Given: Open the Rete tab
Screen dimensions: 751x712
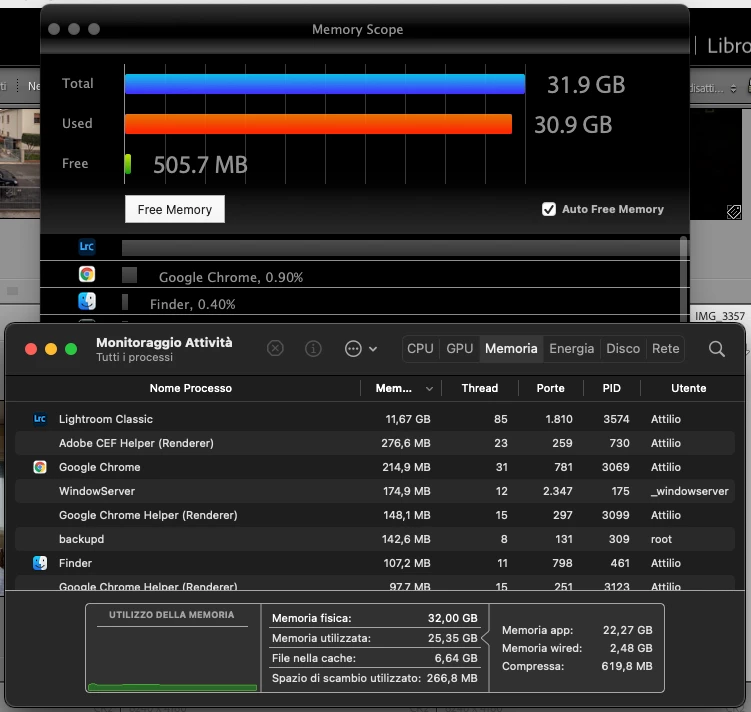Looking at the screenshot, I should (665, 349).
